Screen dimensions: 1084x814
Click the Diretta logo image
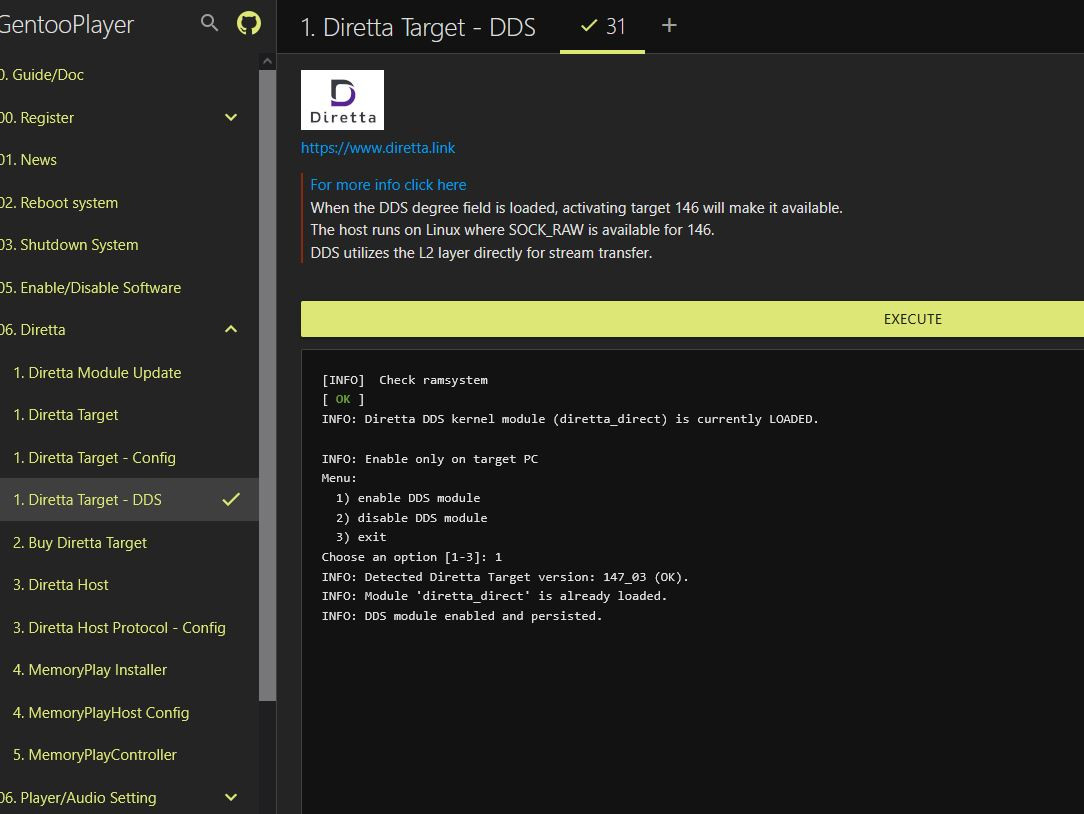342,100
